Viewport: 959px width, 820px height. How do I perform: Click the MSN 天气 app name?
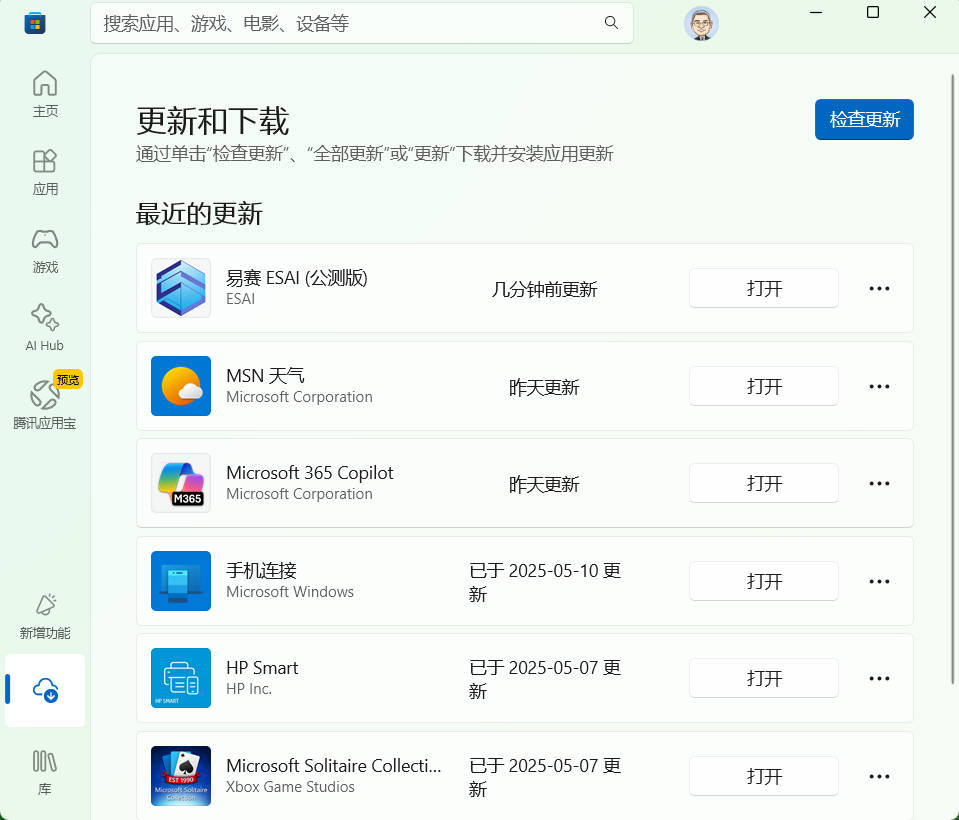[x=265, y=375]
